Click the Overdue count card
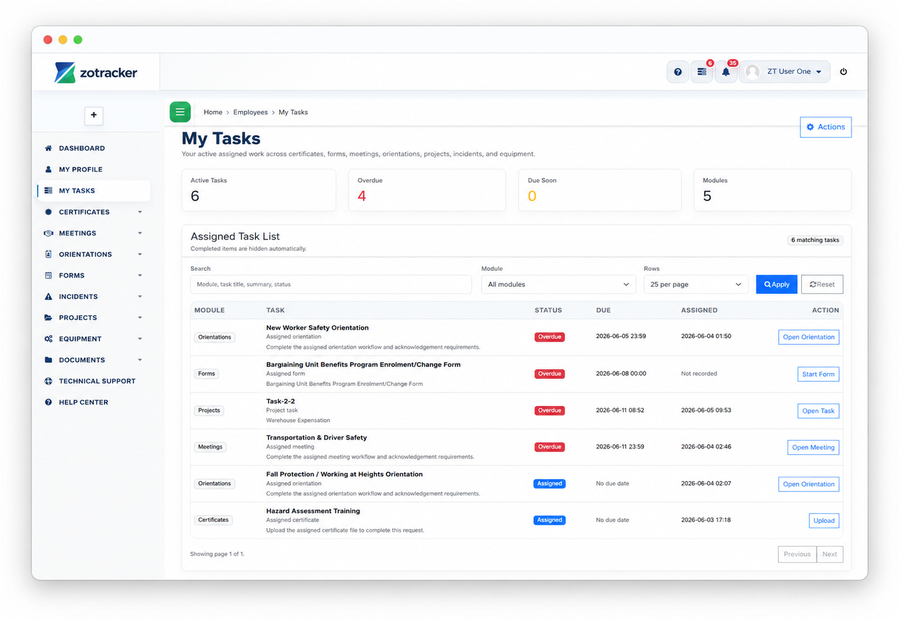 click(x=427, y=190)
